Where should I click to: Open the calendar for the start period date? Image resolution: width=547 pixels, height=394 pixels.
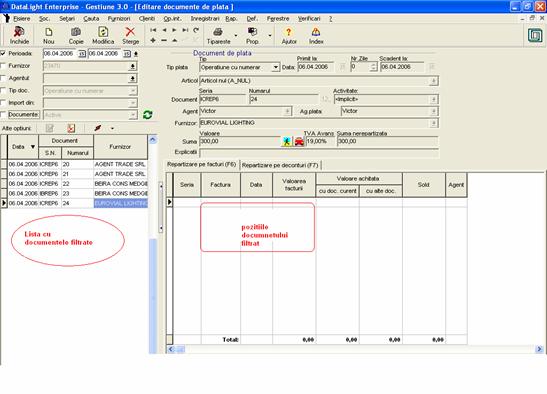(82, 54)
